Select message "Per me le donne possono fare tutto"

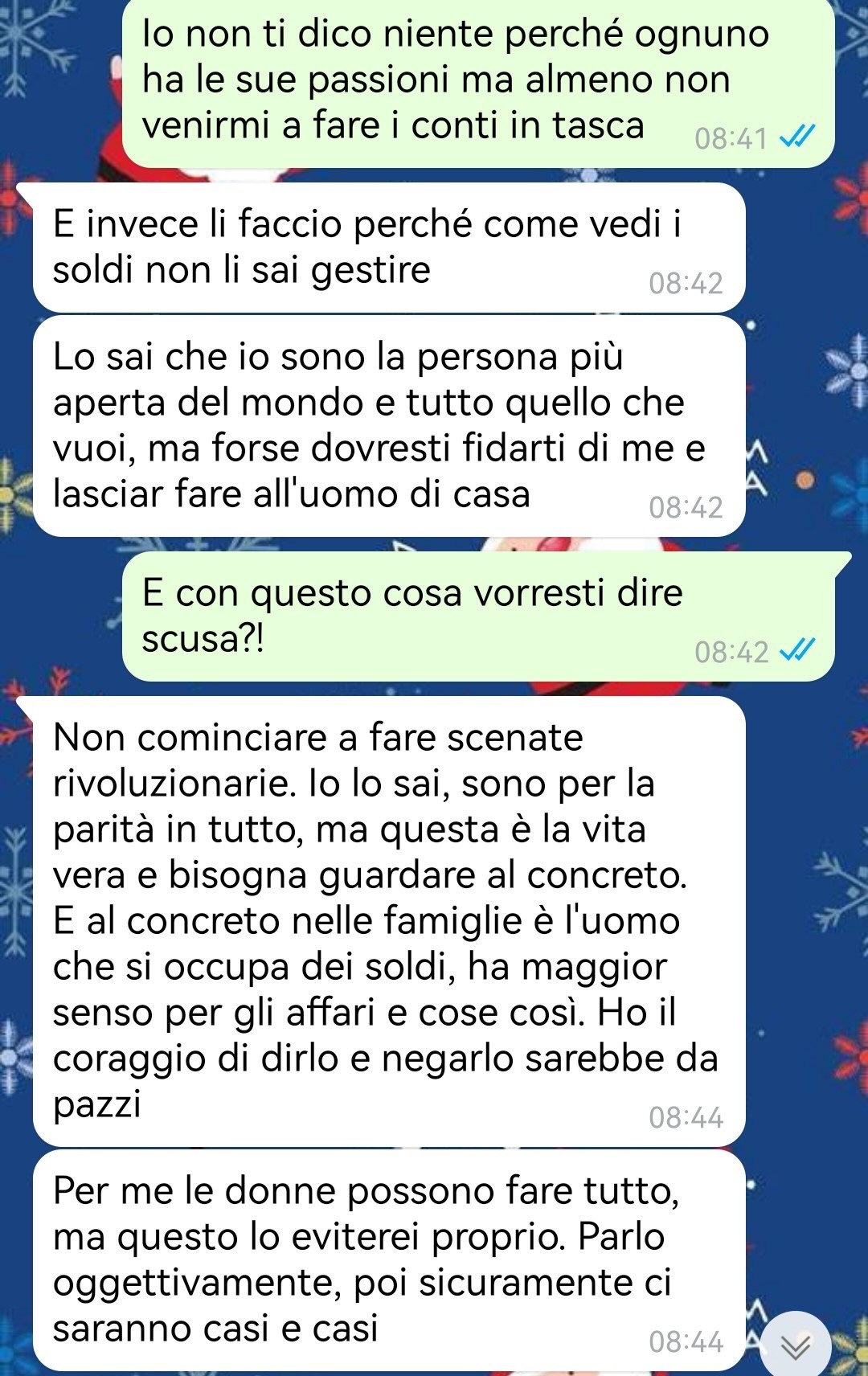click(389, 1260)
